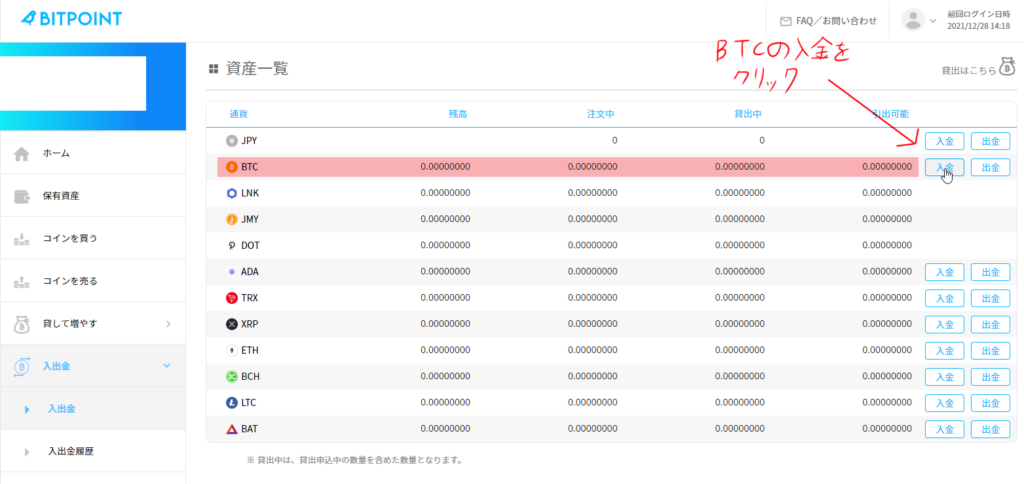Click the 保有資産 wallet icon
This screenshot has height=484, width=1024.
21,196
